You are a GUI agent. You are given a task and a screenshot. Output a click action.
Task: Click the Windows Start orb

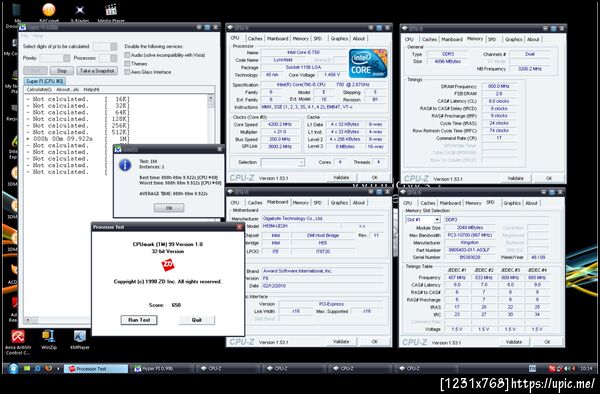13,368
